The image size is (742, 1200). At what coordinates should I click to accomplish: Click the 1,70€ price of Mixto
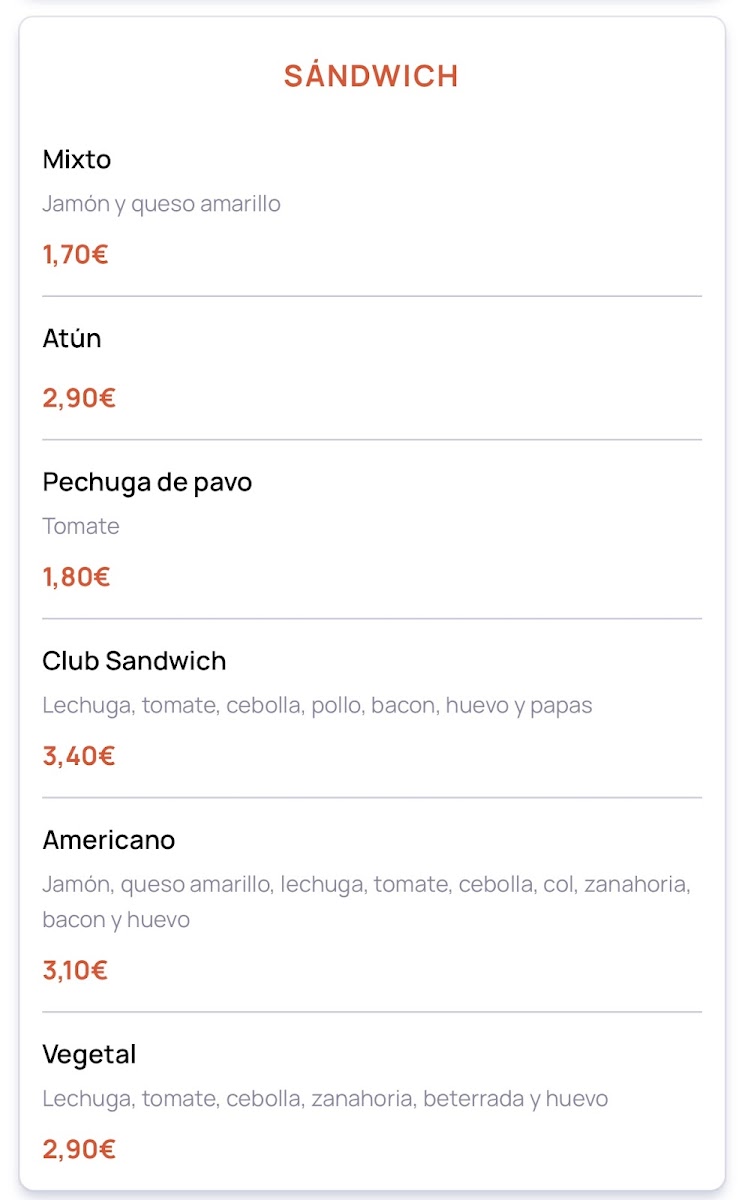(75, 254)
